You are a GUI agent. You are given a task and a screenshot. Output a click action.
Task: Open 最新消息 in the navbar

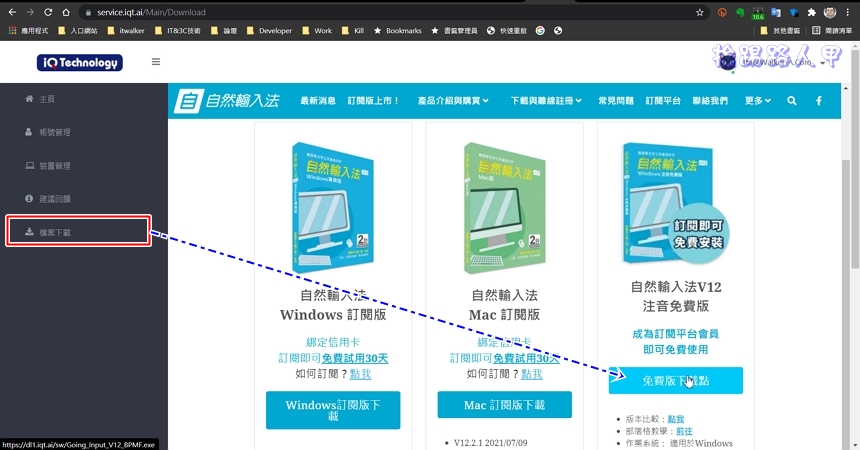(x=318, y=100)
